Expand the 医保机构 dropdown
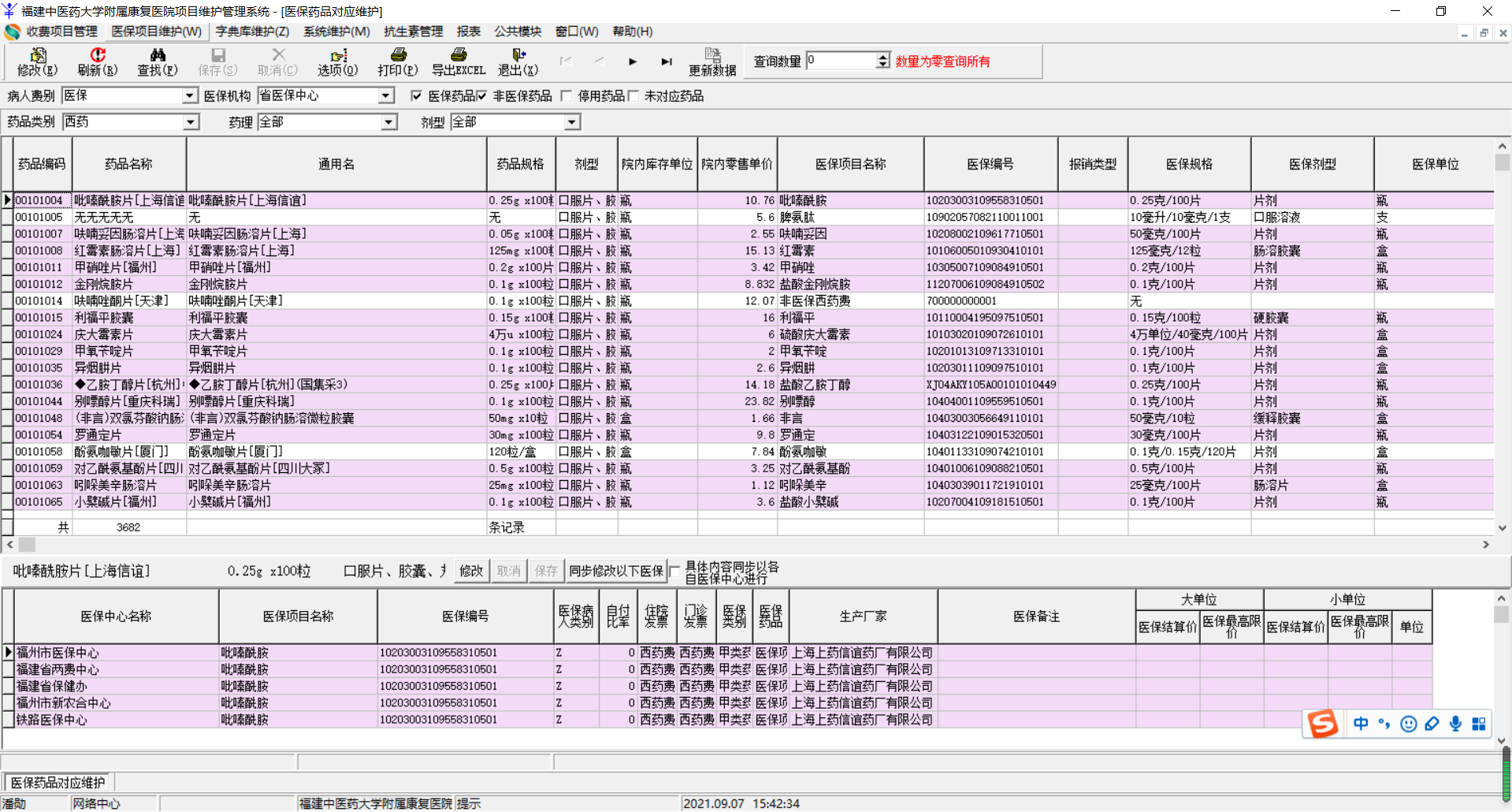This screenshot has height=812, width=1512. (x=385, y=96)
